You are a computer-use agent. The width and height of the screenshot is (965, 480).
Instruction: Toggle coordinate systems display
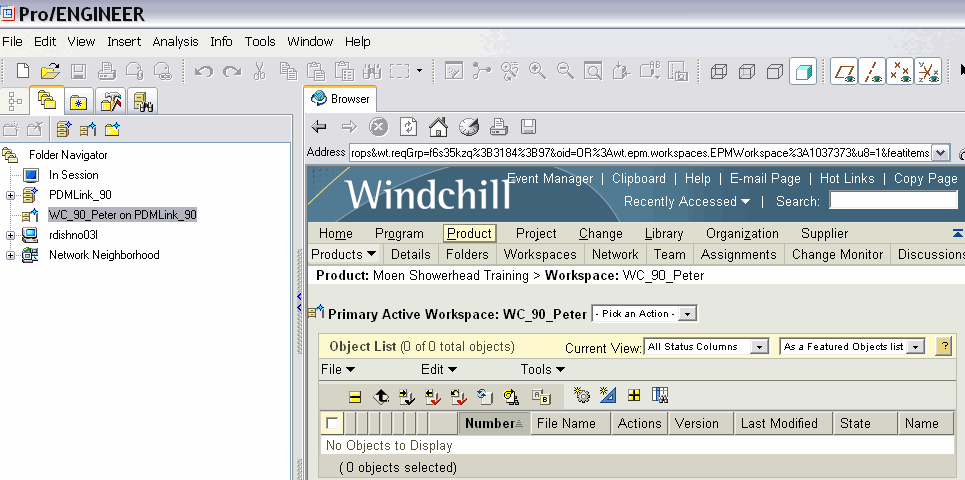927,71
